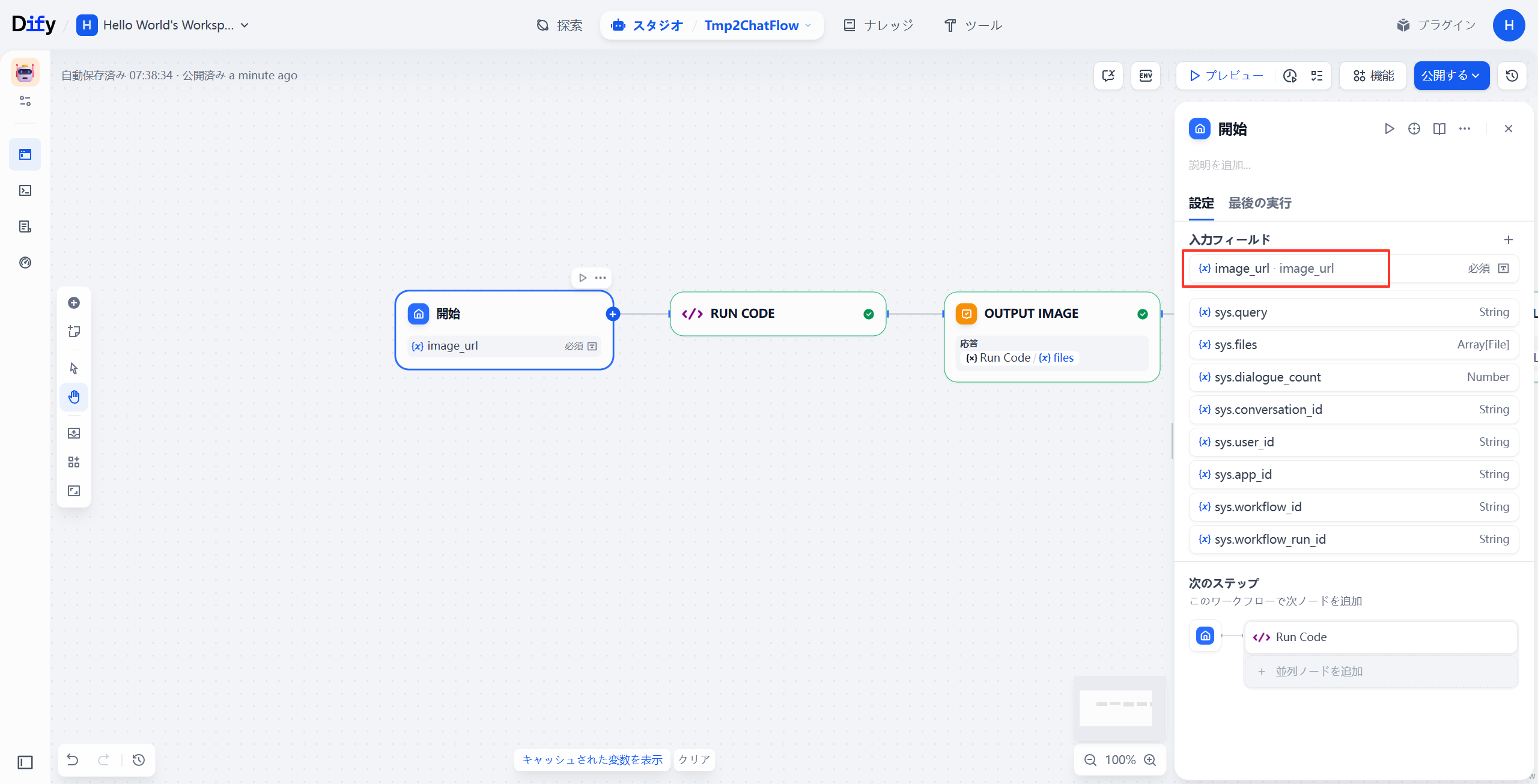Switch to pointer mode tool
This screenshot has width=1538, height=784.
click(x=74, y=368)
